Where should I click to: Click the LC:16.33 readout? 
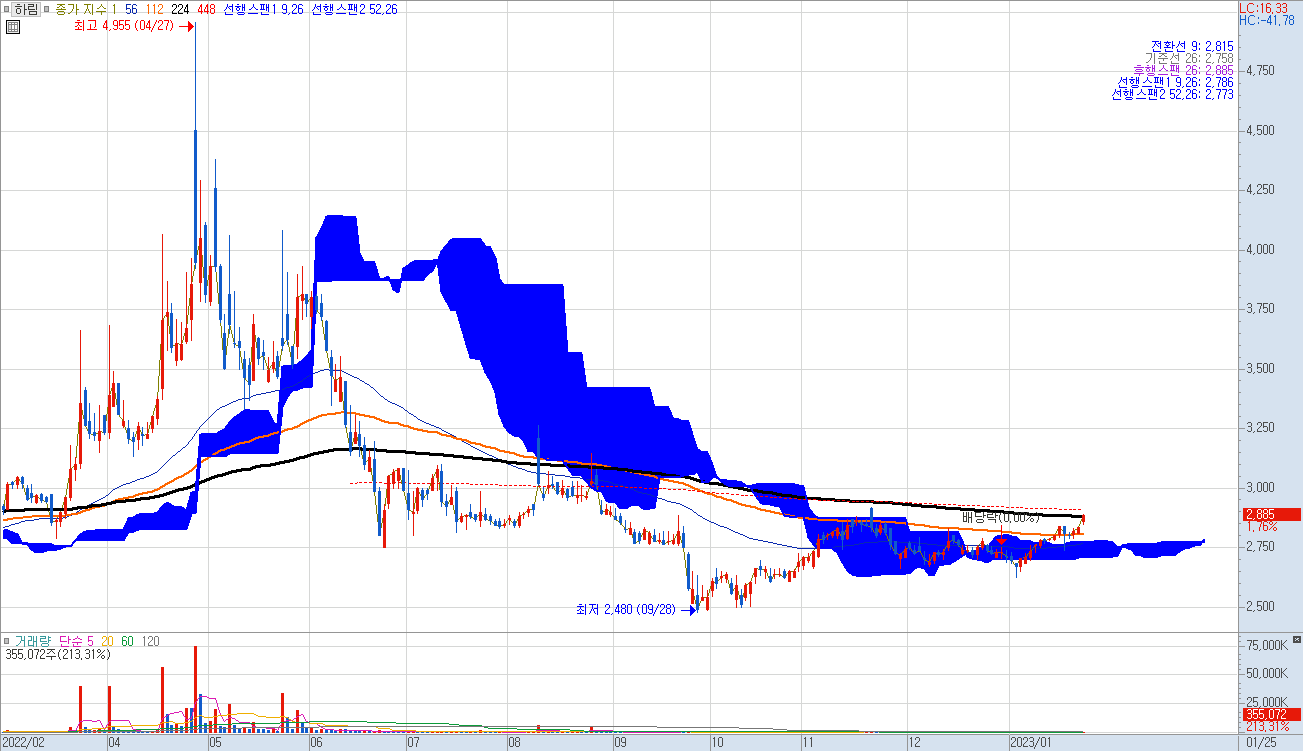pos(1262,8)
